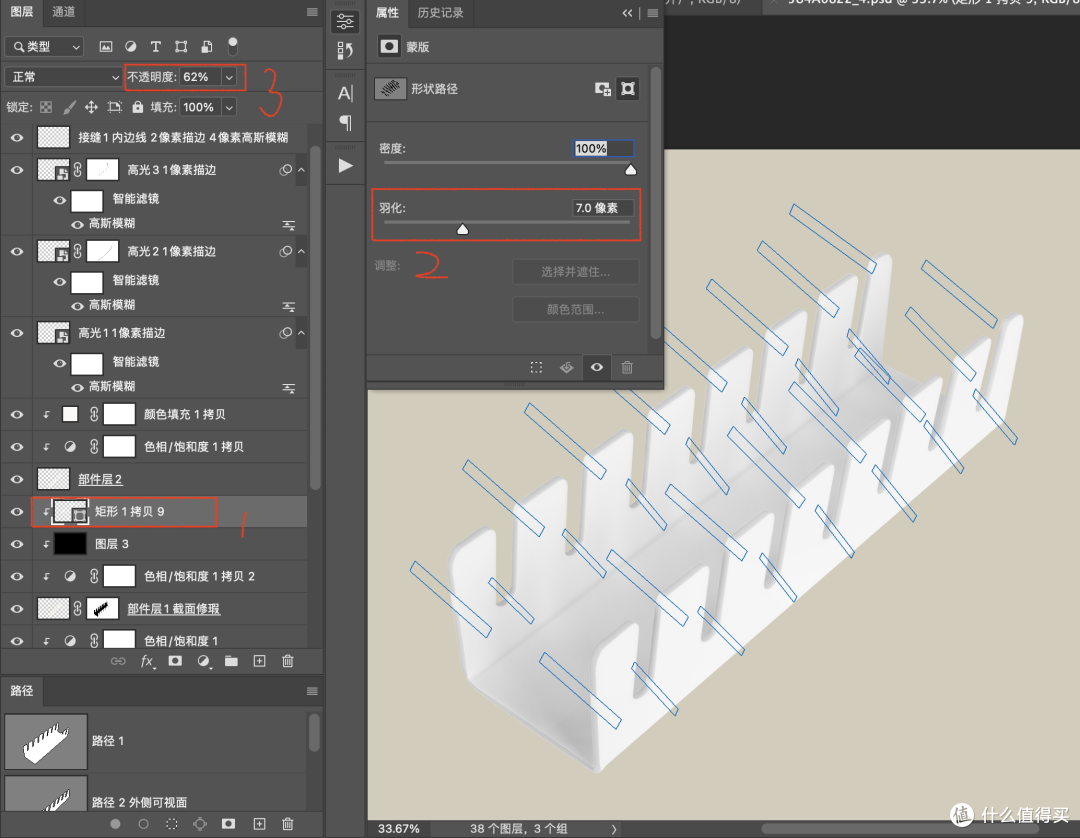The height and width of the screenshot is (838, 1080).
Task: Adjust the 密度 density slider handle
Action: point(631,170)
